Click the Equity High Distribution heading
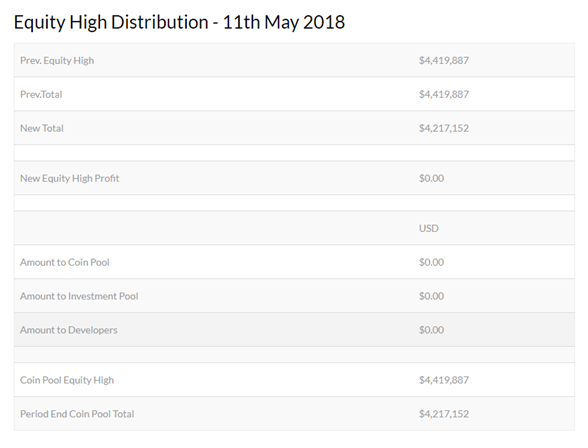This screenshot has width=588, height=448. pyautogui.click(x=179, y=22)
